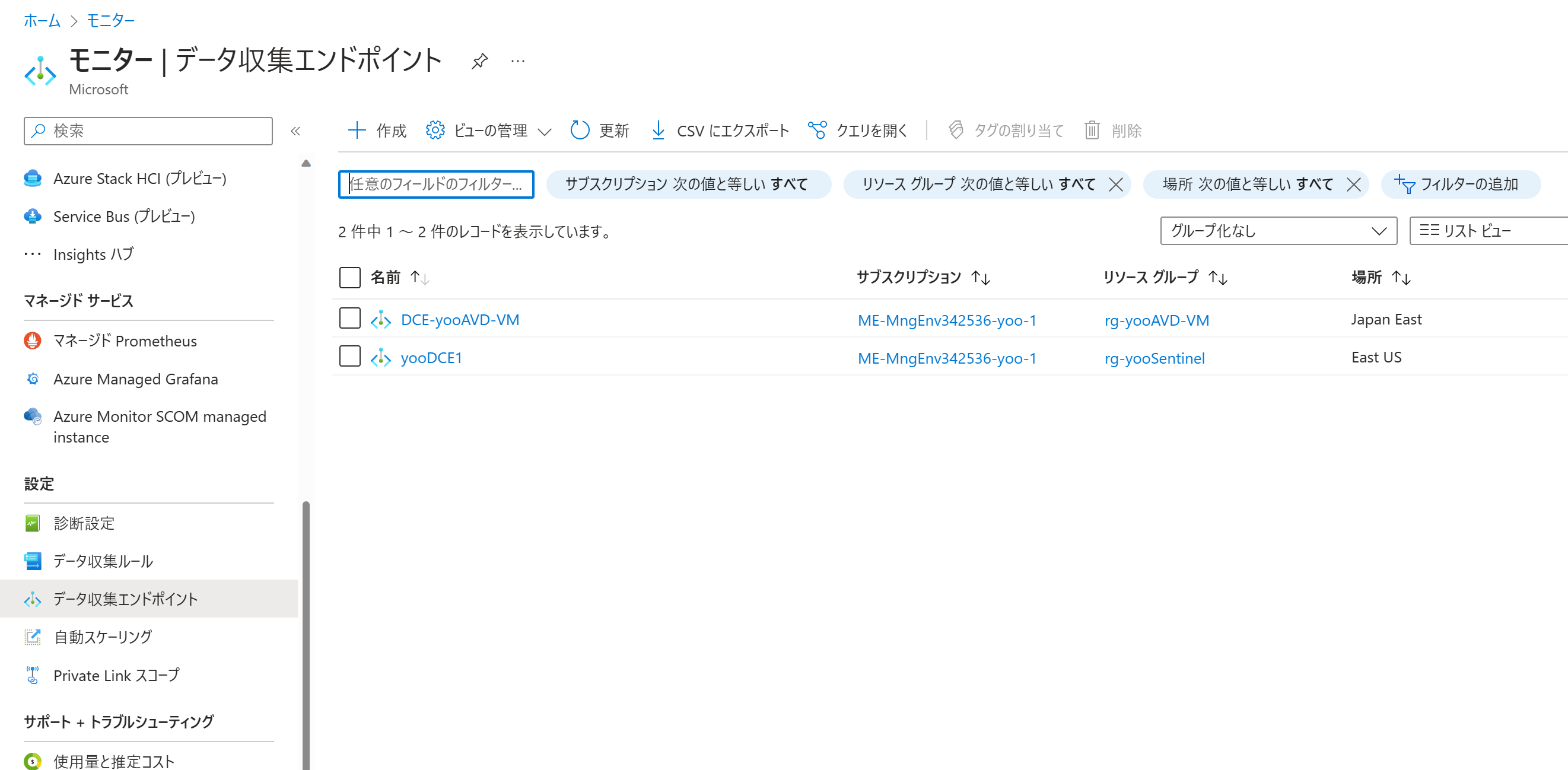Select マネージド Prometheus in the sidebar
The width and height of the screenshot is (1568, 770).
(125, 341)
